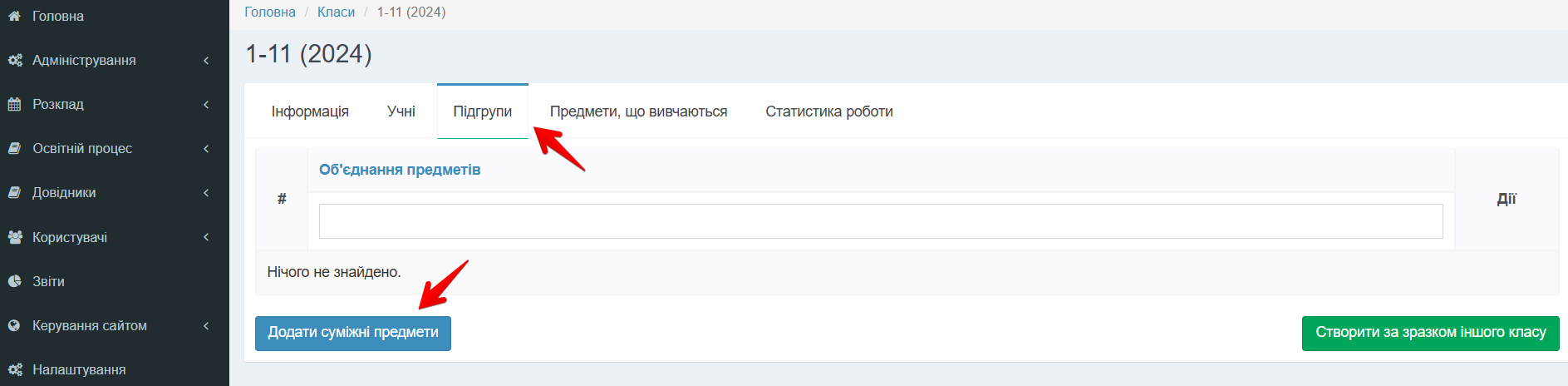Image resolution: width=1568 pixels, height=386 pixels.
Task: Click the gears icon beside Налаштування
Action: coord(15,369)
